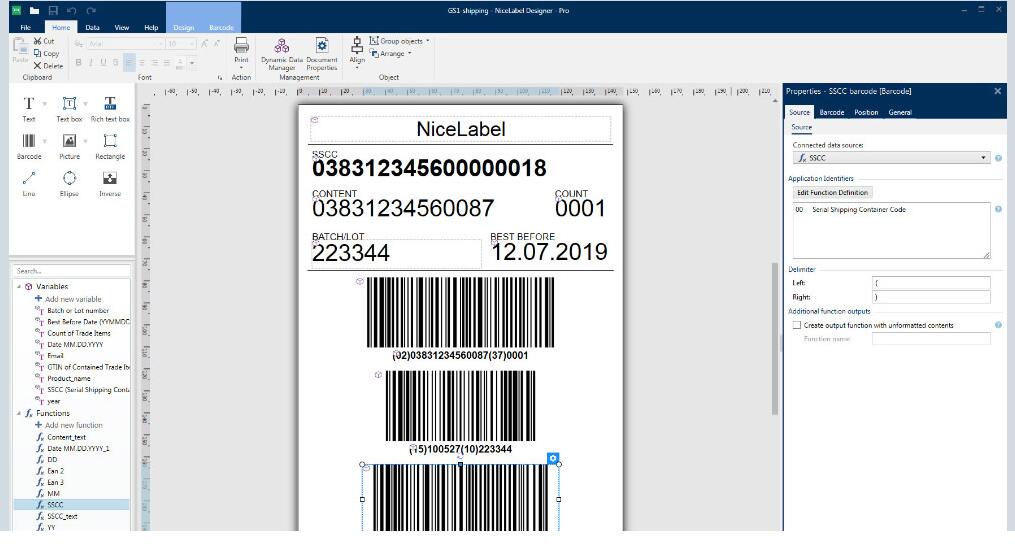Enable Create output function with unformatted contents
The width and height of the screenshot is (1015, 553).
(x=797, y=325)
